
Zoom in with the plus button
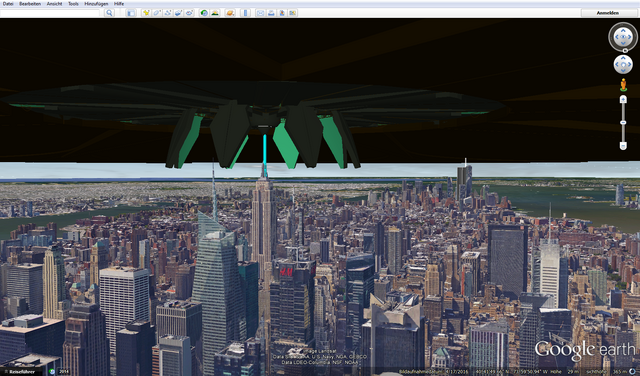pos(623,99)
